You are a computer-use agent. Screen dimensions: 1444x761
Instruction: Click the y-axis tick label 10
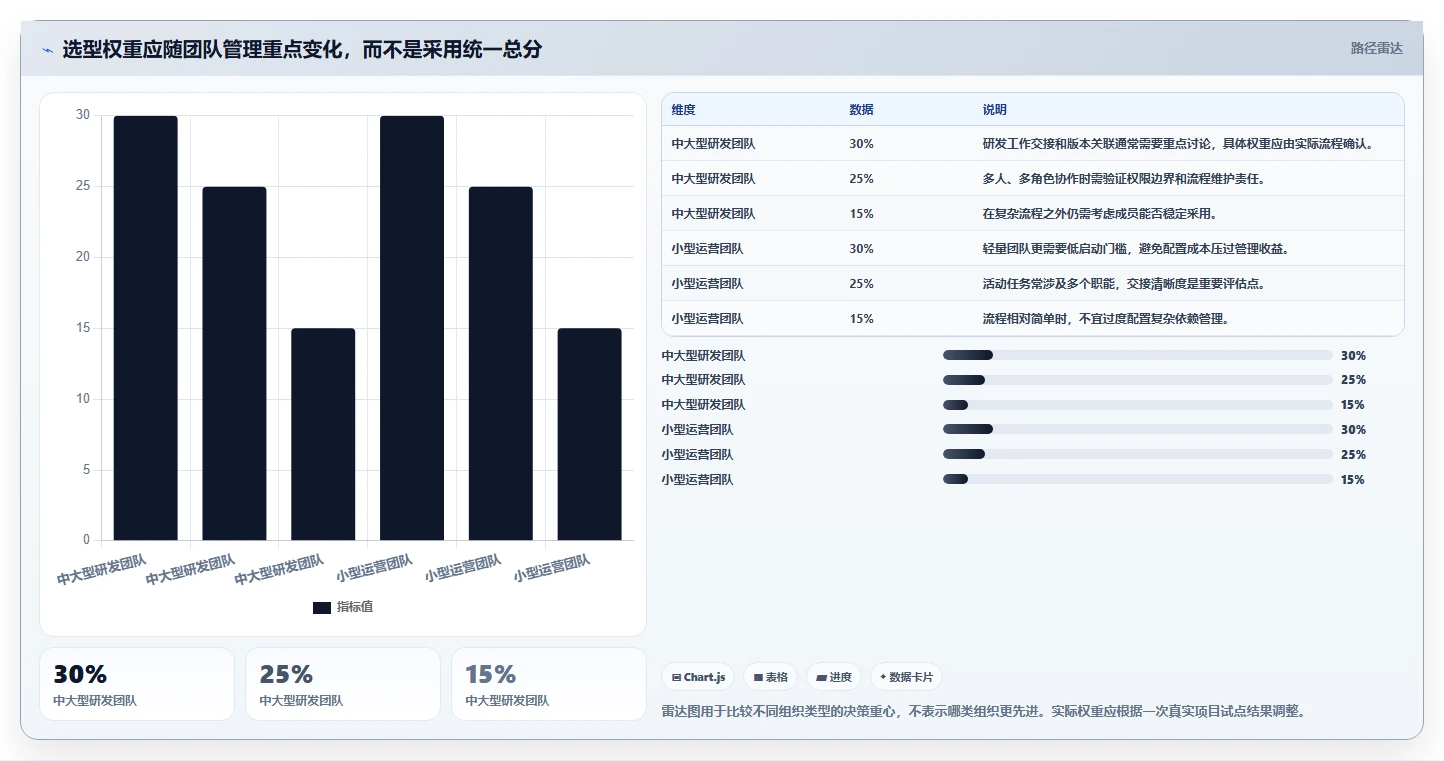(83, 399)
